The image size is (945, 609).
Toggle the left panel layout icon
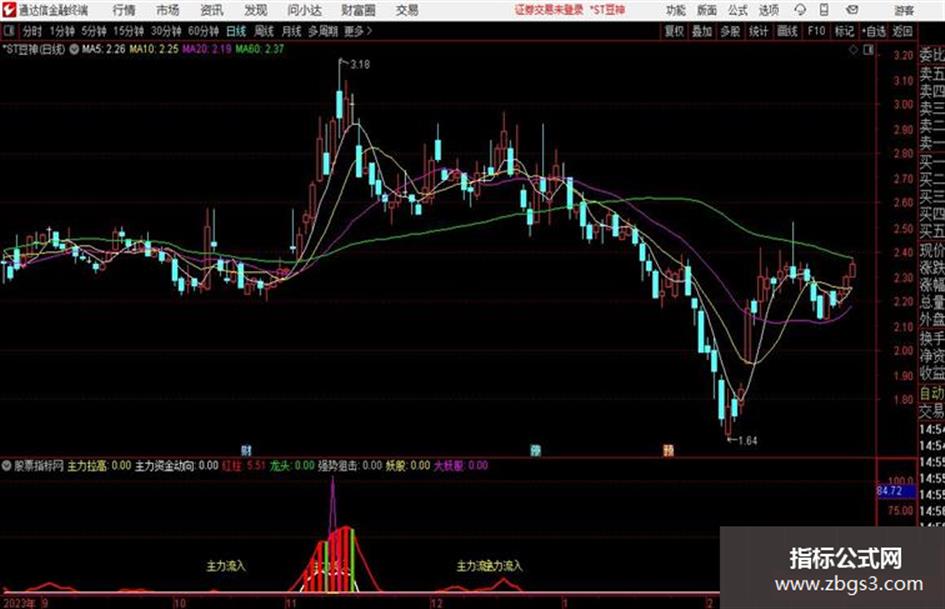(x=8, y=31)
